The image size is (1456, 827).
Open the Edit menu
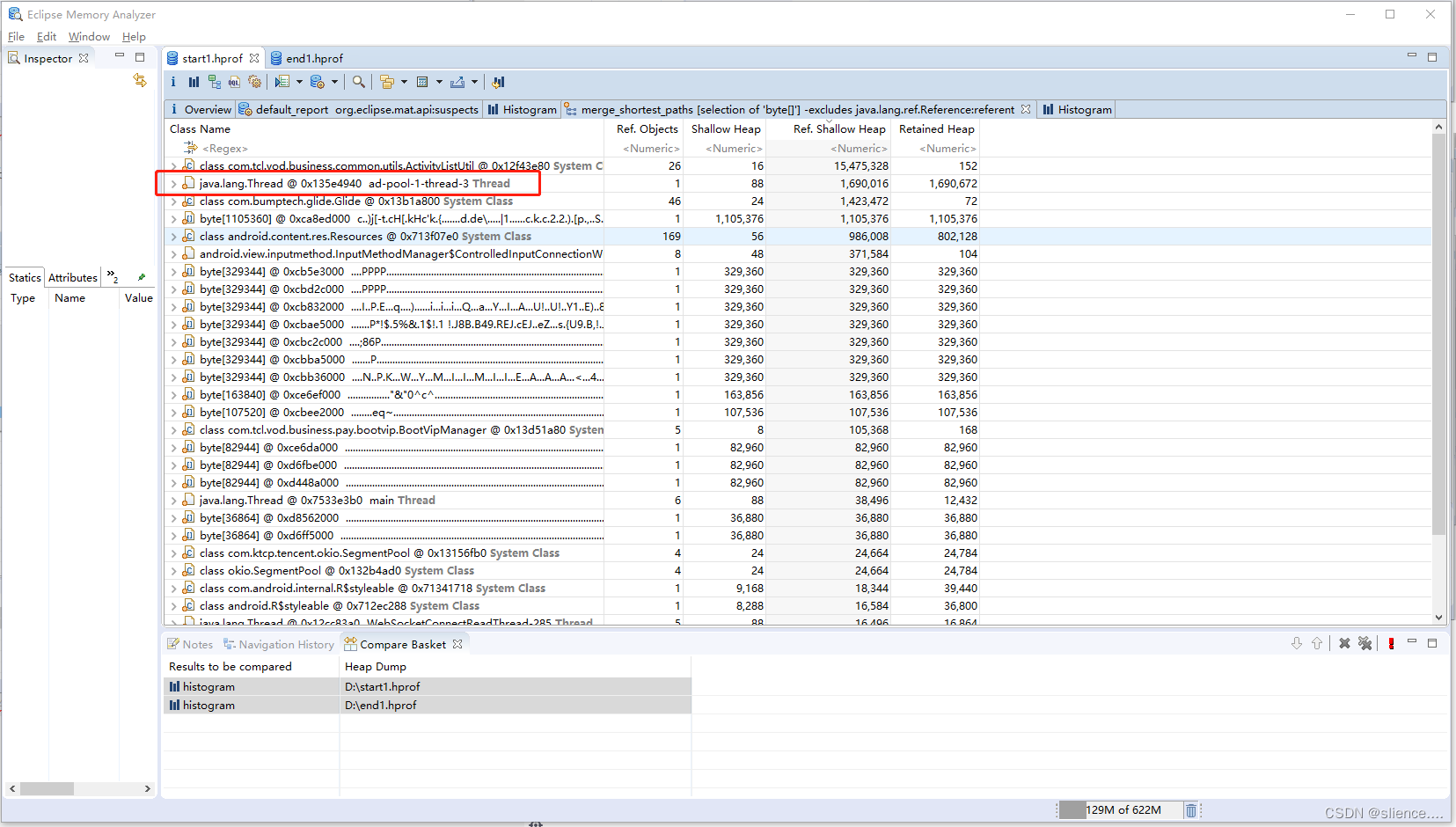[x=47, y=37]
